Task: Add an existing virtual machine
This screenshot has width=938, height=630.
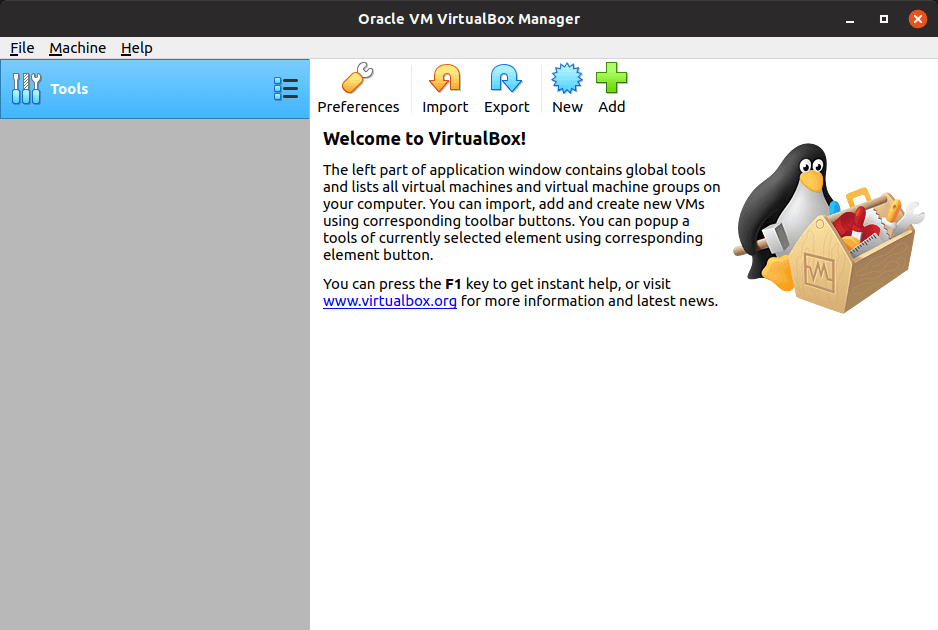Action: click(x=611, y=88)
